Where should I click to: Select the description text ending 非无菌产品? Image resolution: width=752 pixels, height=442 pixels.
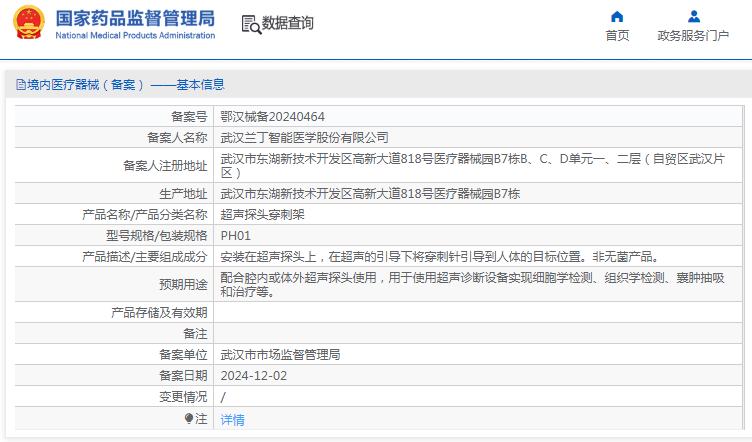pyautogui.click(x=442, y=257)
